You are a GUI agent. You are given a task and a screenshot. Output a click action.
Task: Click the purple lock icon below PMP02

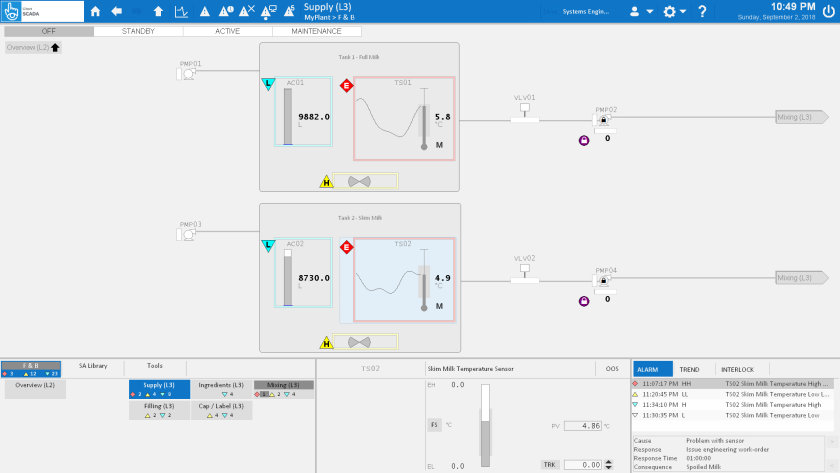(x=583, y=140)
